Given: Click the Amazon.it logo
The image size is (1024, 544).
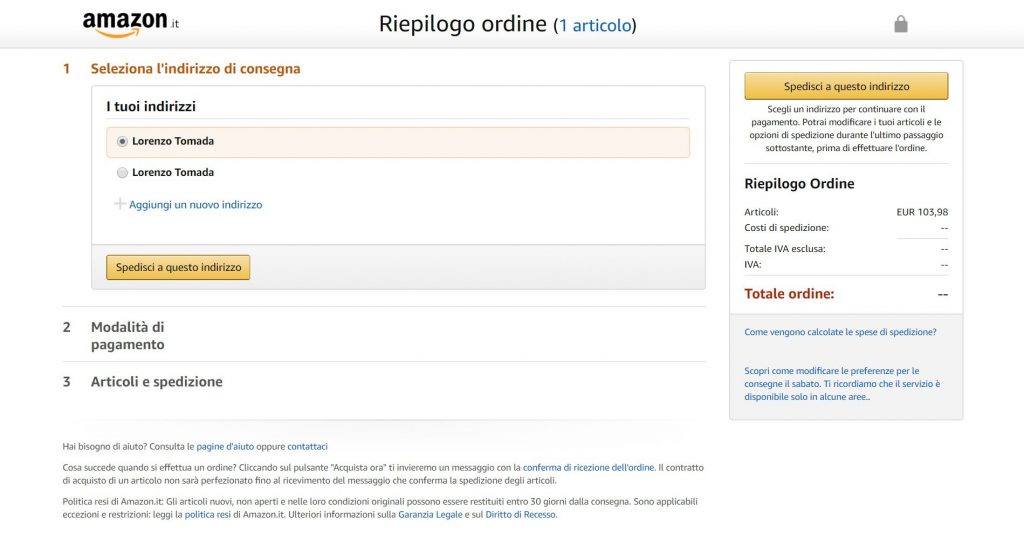Looking at the screenshot, I should coord(124,24).
